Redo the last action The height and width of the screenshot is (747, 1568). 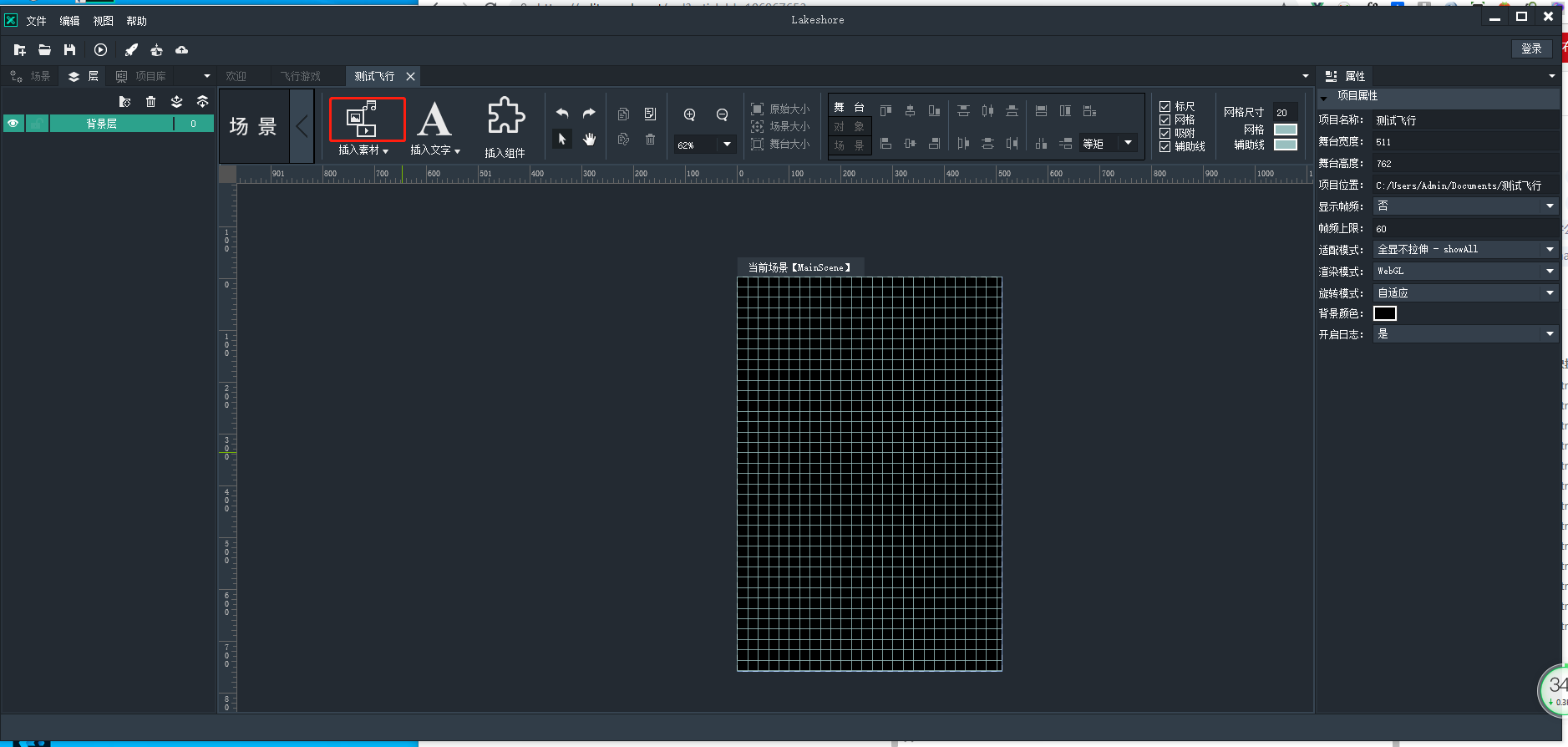click(x=589, y=113)
